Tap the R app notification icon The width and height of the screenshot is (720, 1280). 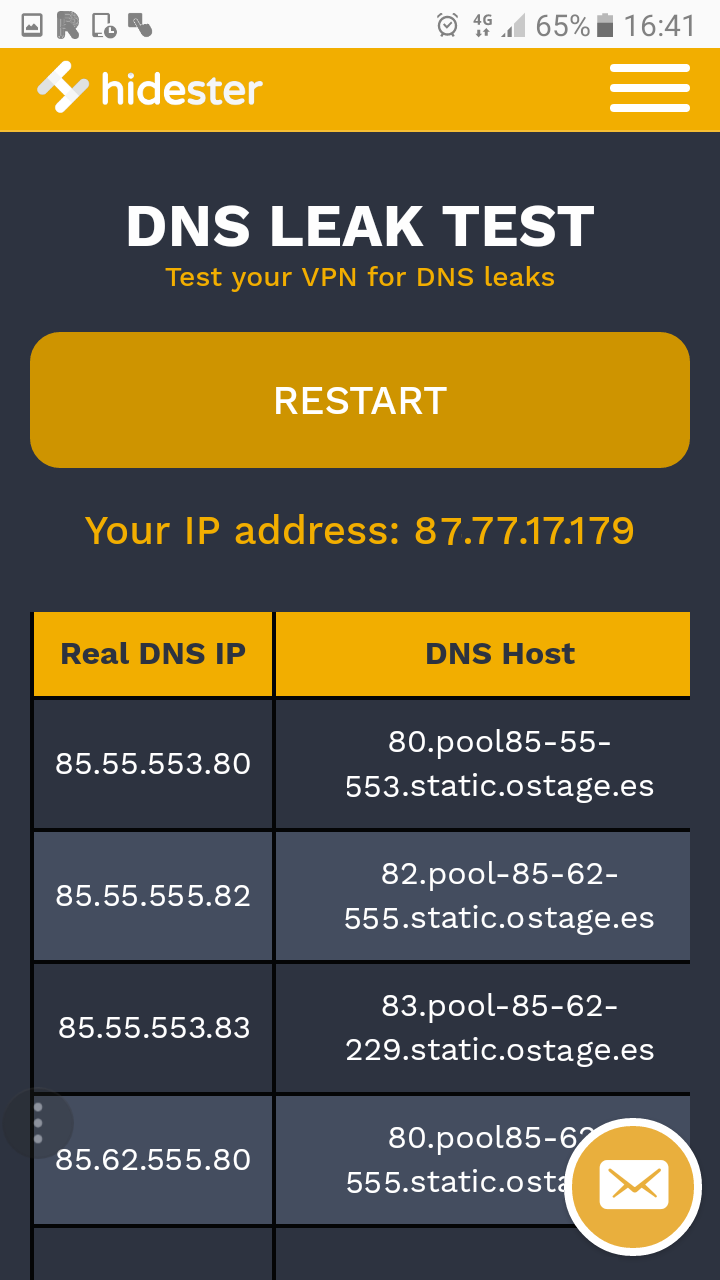click(68, 26)
